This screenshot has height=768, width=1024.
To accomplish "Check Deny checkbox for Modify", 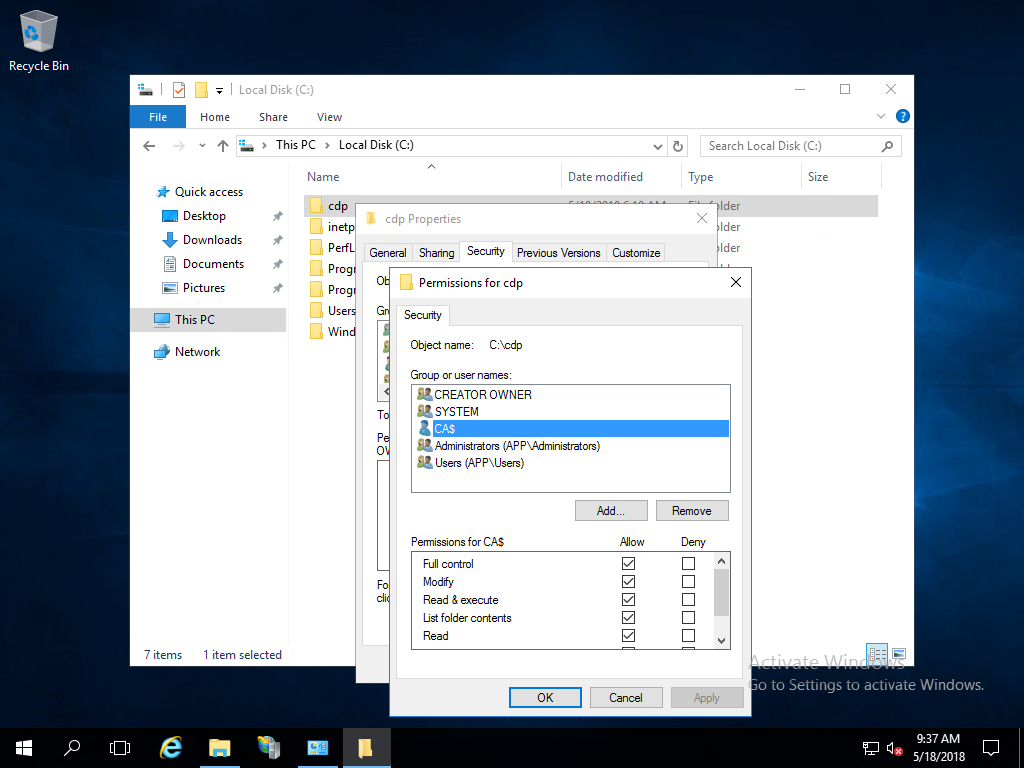I will tap(688, 582).
